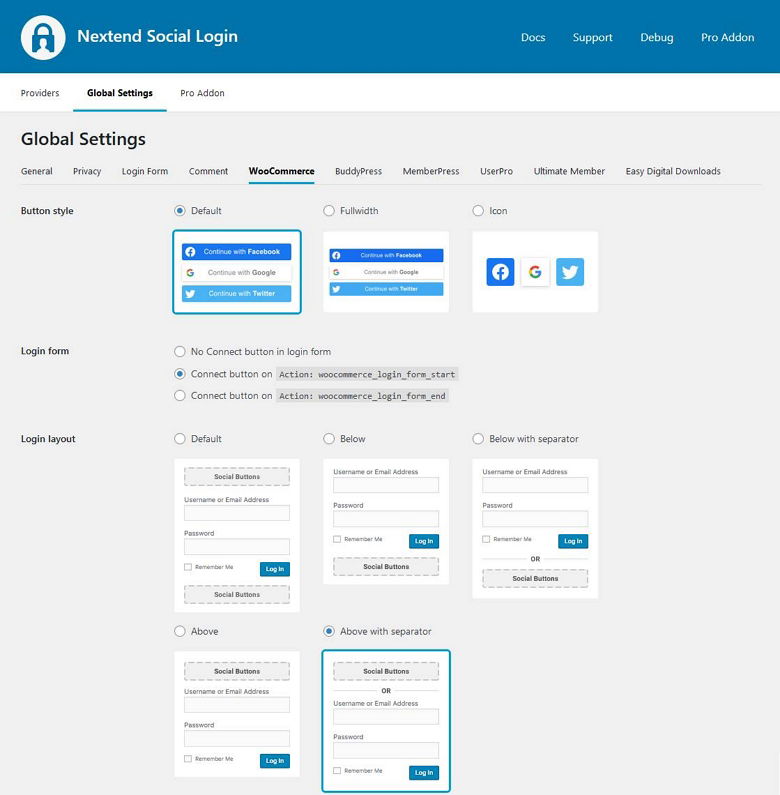Click the Above layout preview thumbnail
The width and height of the screenshot is (780, 795).
237,715
